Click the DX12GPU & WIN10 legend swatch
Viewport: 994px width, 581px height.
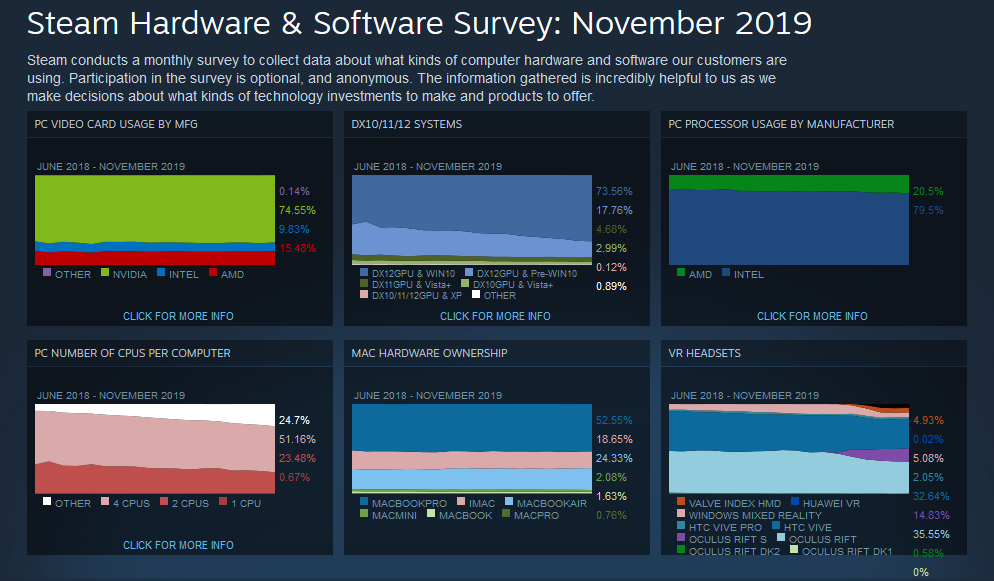tap(364, 272)
